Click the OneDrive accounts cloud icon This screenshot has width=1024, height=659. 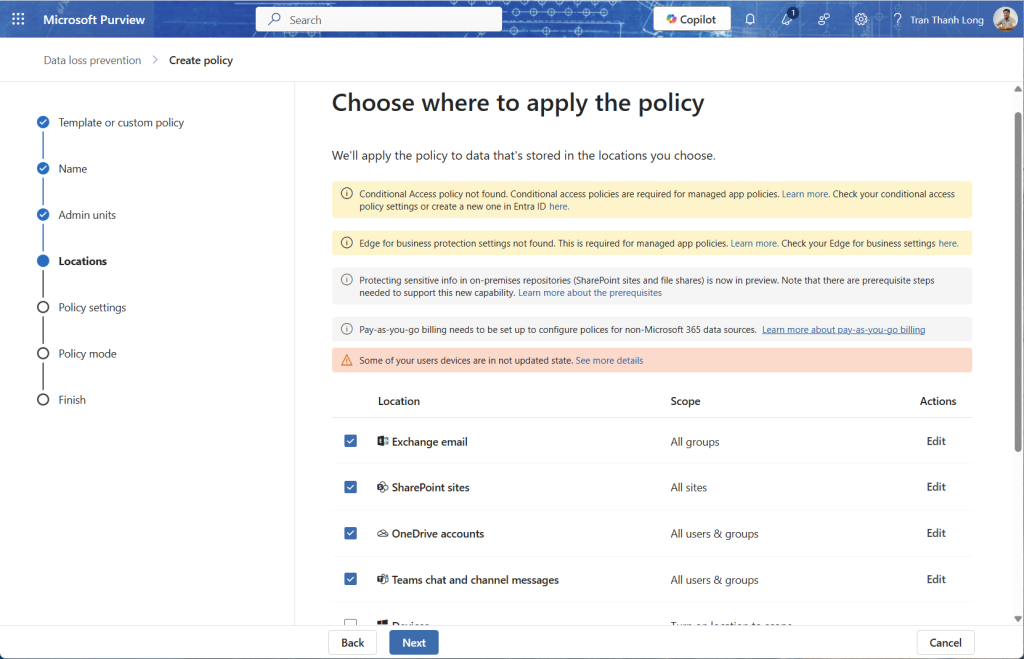(383, 534)
